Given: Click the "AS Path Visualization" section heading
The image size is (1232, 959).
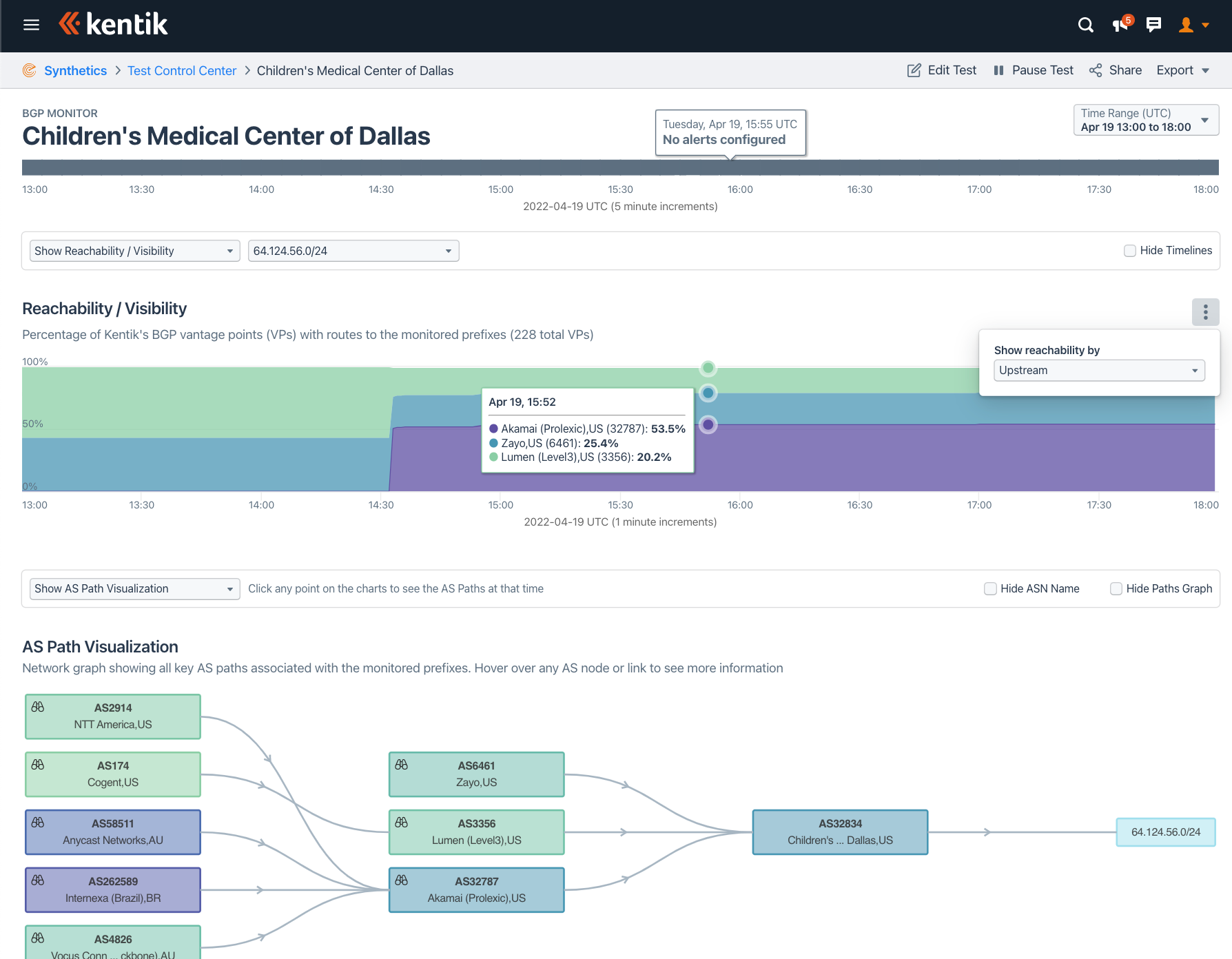Looking at the screenshot, I should tap(101, 647).
